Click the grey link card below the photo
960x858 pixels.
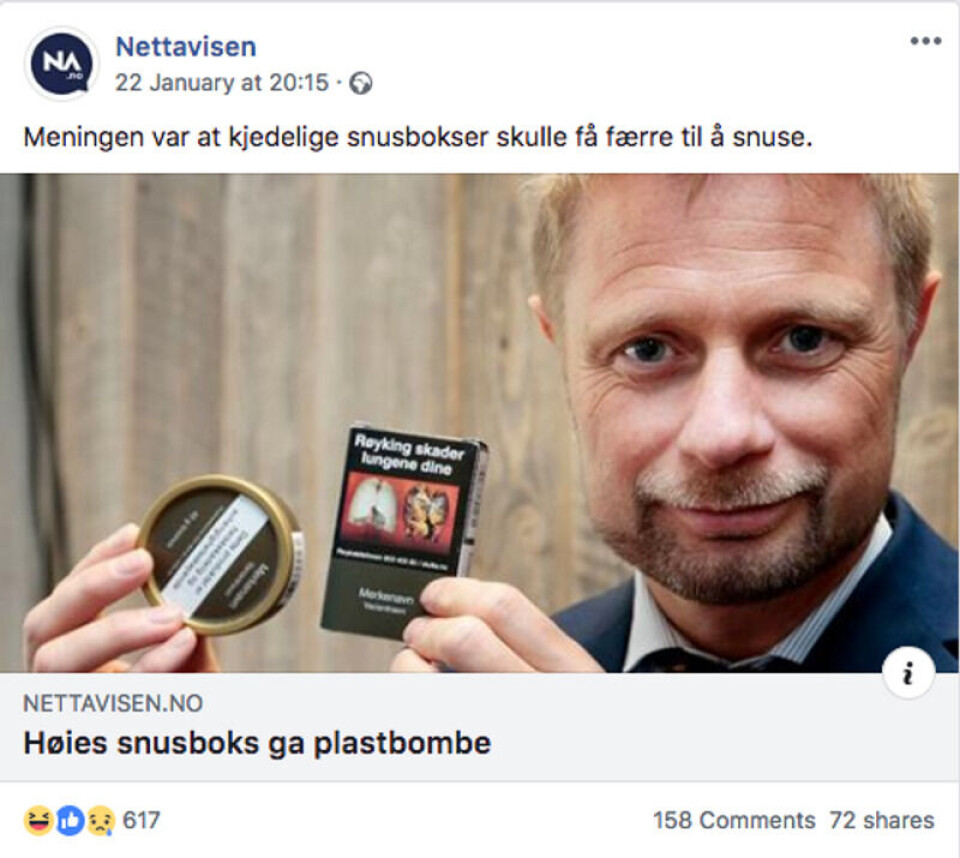click(x=480, y=727)
